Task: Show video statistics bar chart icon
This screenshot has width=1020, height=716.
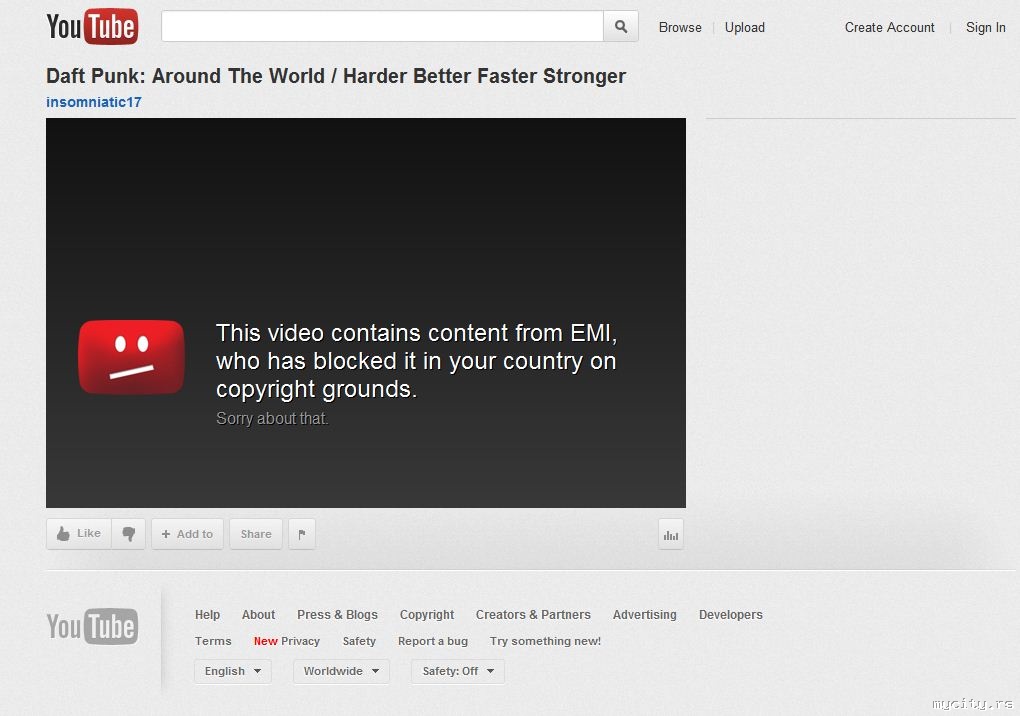Action: pyautogui.click(x=671, y=535)
